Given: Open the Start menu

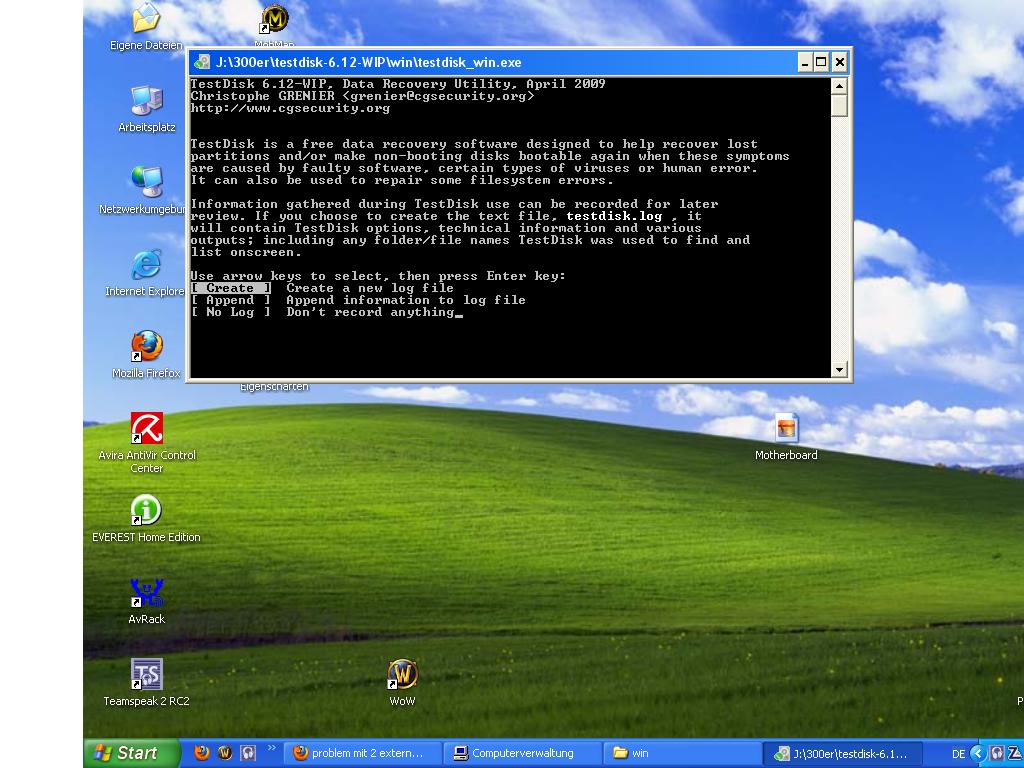Looking at the screenshot, I should pyautogui.click(x=131, y=753).
